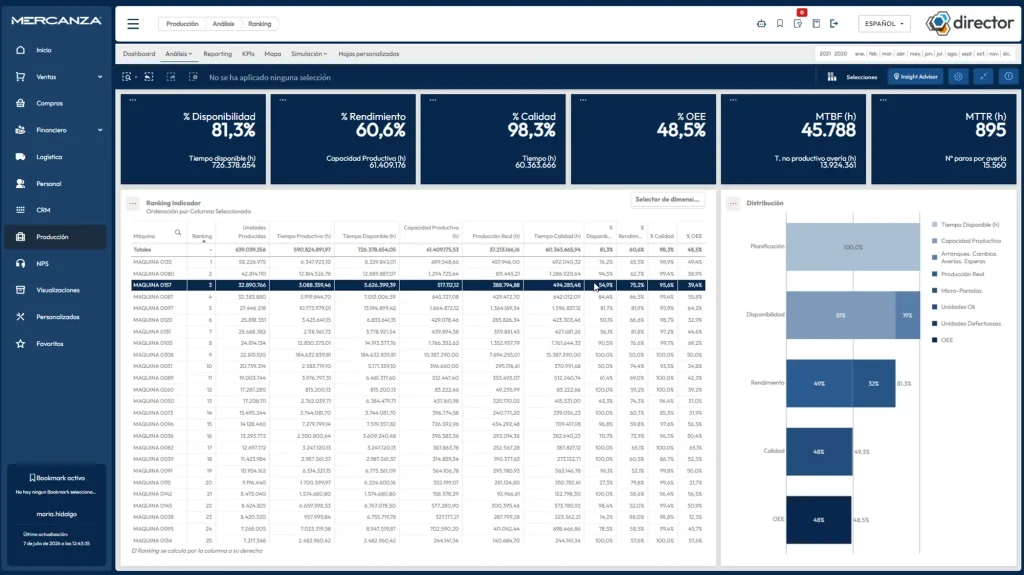This screenshot has width=1024, height=575.
Task: Toggle the dic. month filter
Action: [1006, 54]
